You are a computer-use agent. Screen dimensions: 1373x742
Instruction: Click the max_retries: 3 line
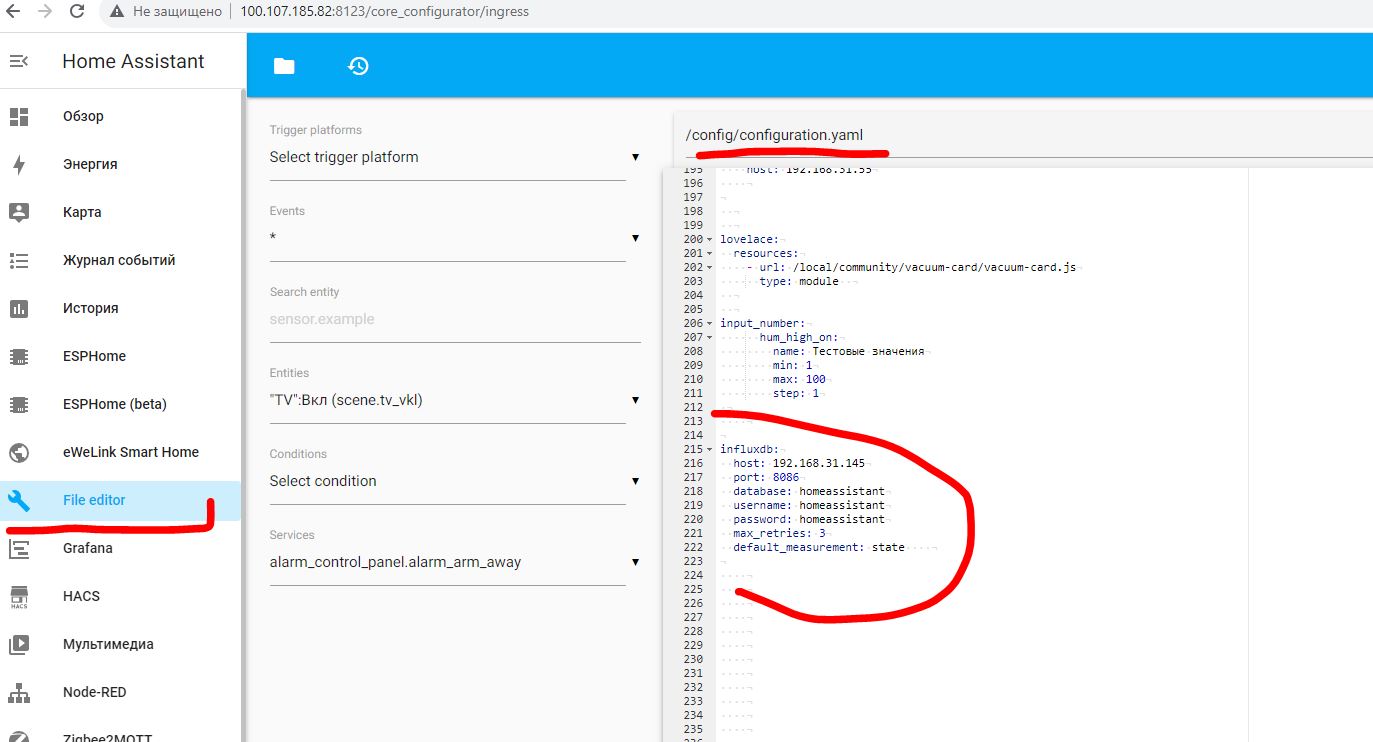click(x=779, y=534)
